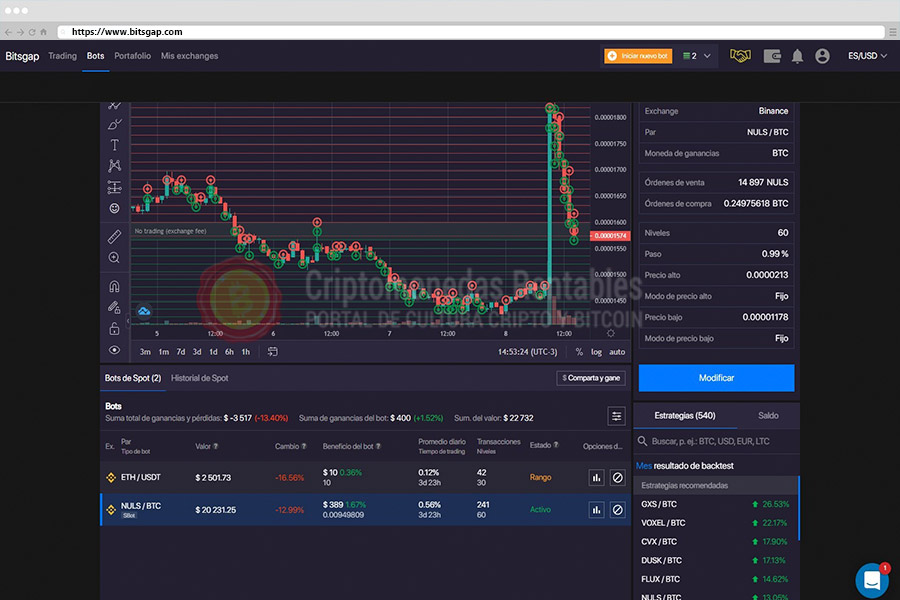This screenshot has width=900, height=600.
Task: Switch to Bots de Spot tab
Action: coord(133,378)
